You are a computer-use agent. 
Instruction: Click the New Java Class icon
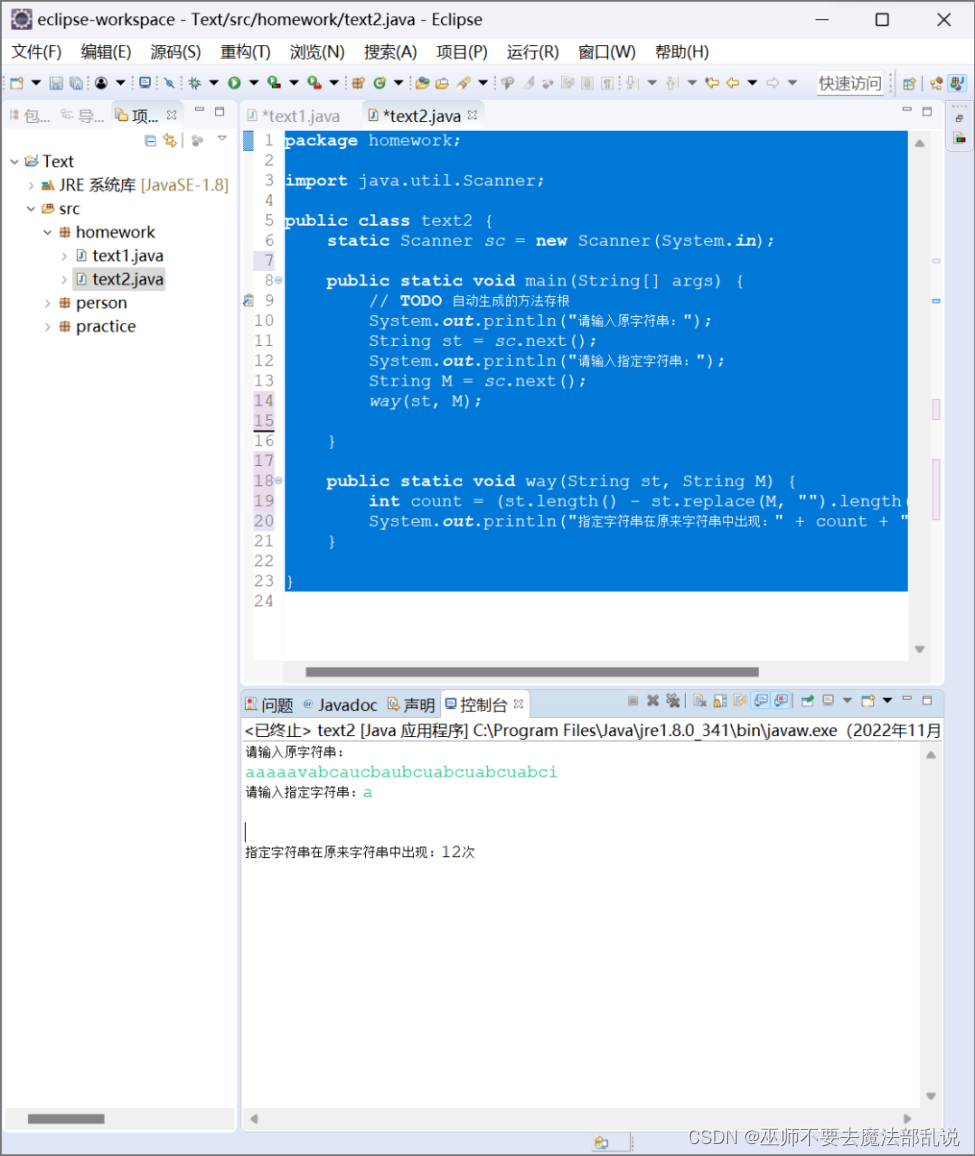point(380,83)
